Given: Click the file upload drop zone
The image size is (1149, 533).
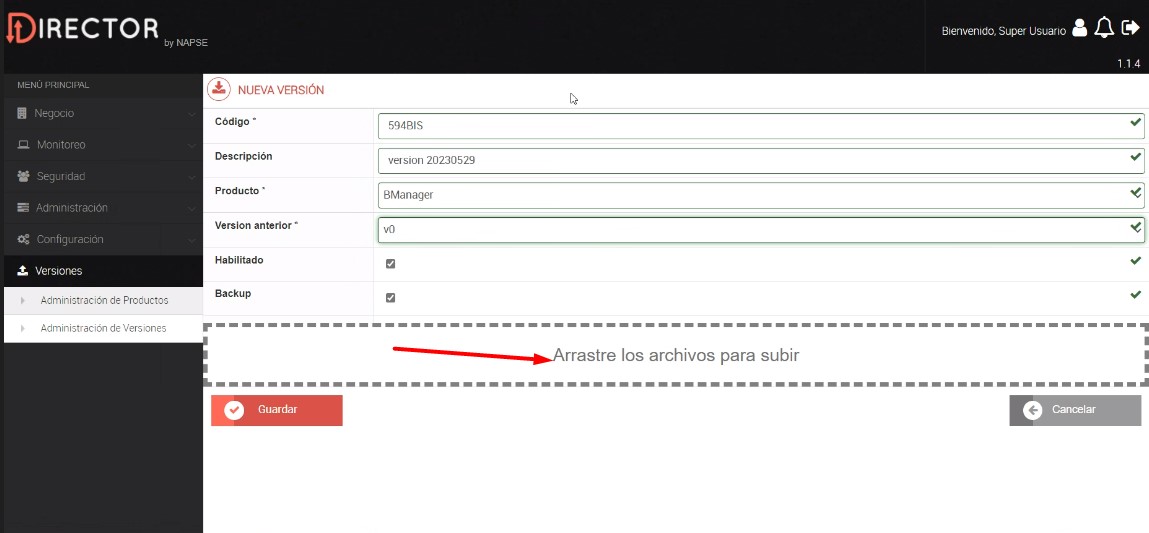Looking at the screenshot, I should (x=676, y=355).
